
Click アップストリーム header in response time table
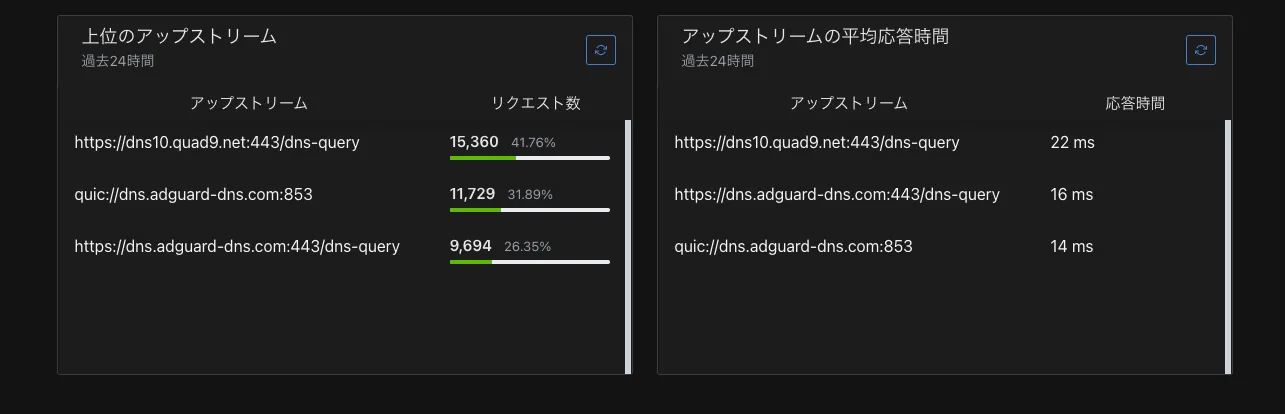pos(849,103)
